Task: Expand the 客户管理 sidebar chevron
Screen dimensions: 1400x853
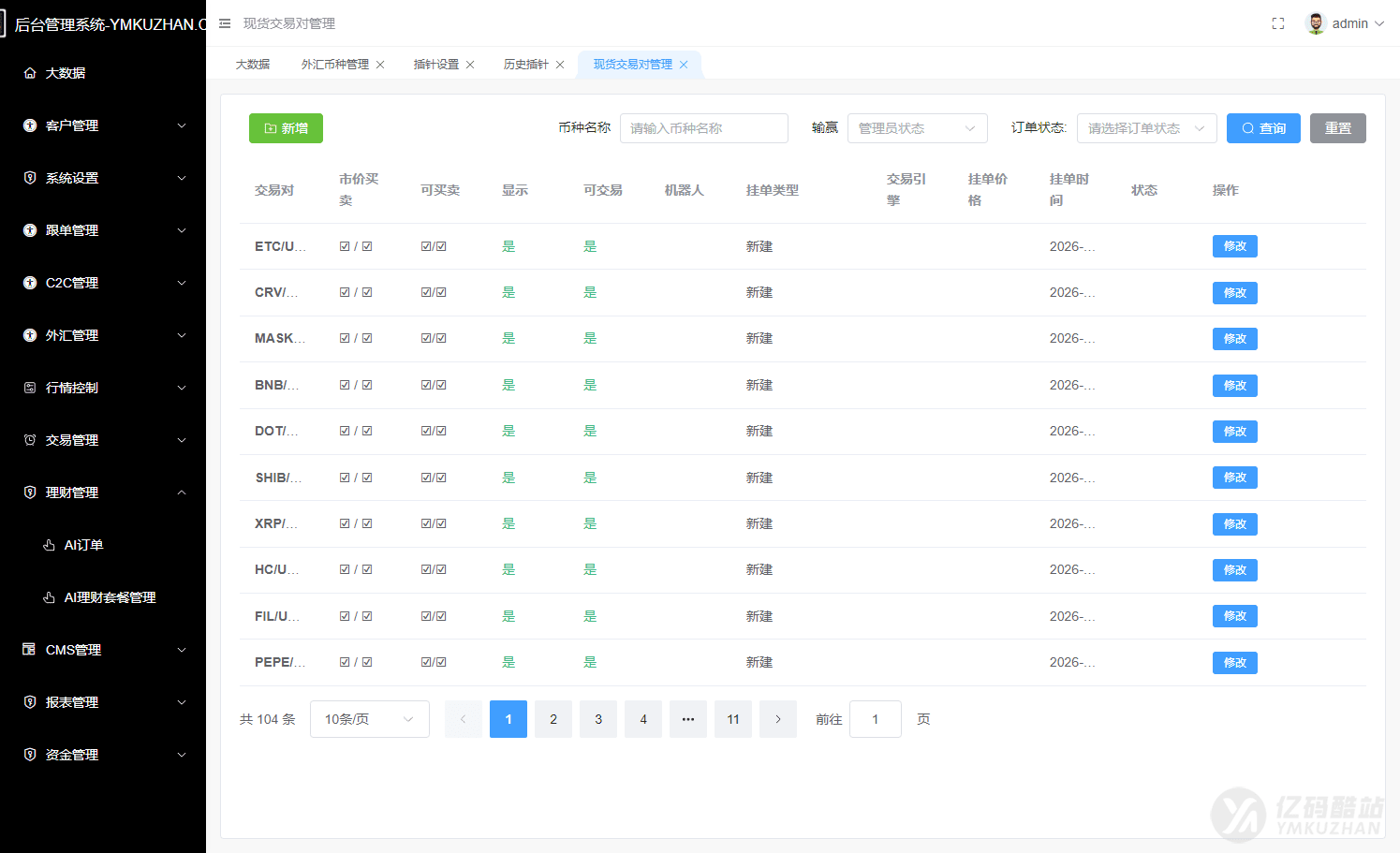Action: 182,125
